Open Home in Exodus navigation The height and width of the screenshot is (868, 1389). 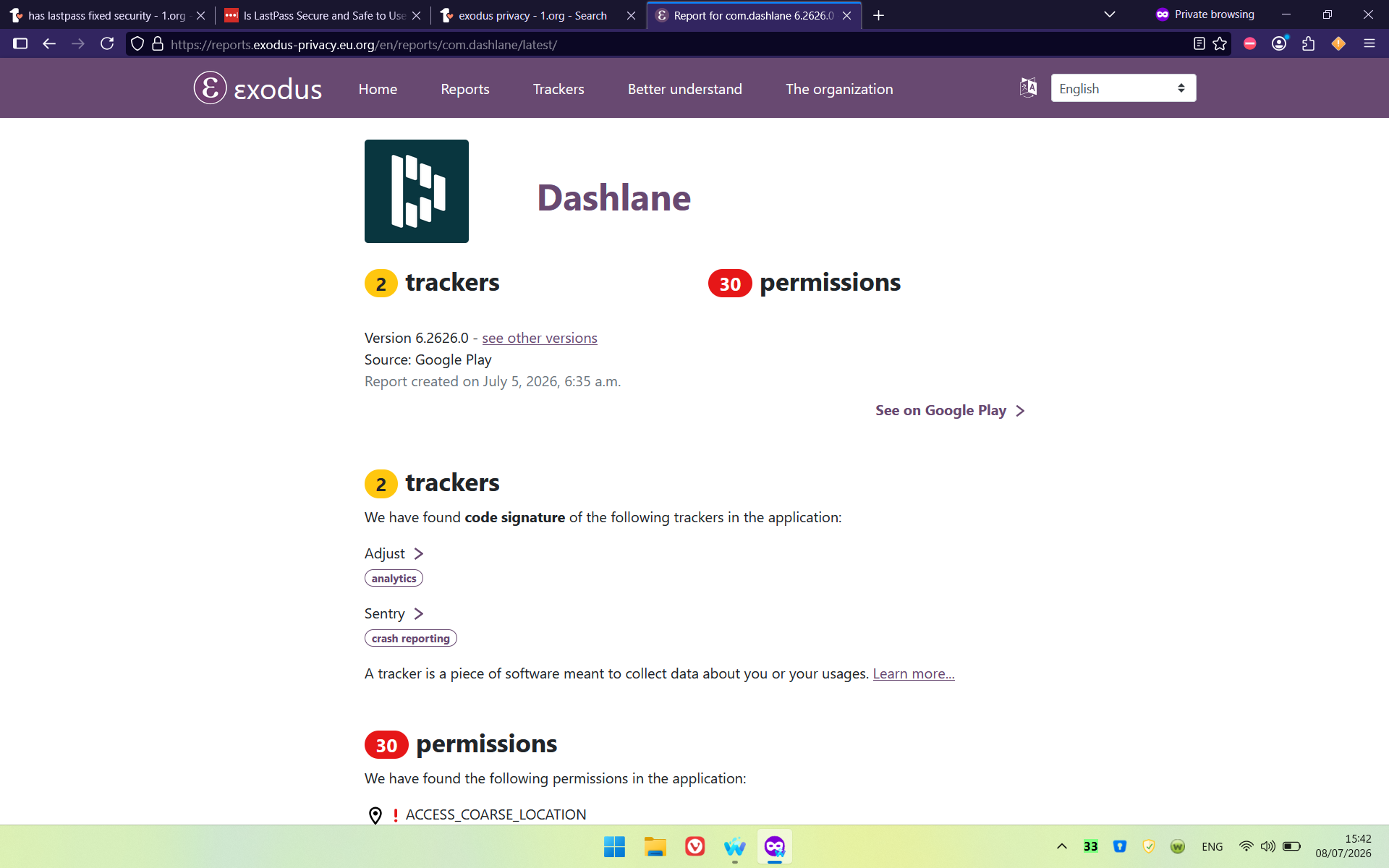point(378,89)
